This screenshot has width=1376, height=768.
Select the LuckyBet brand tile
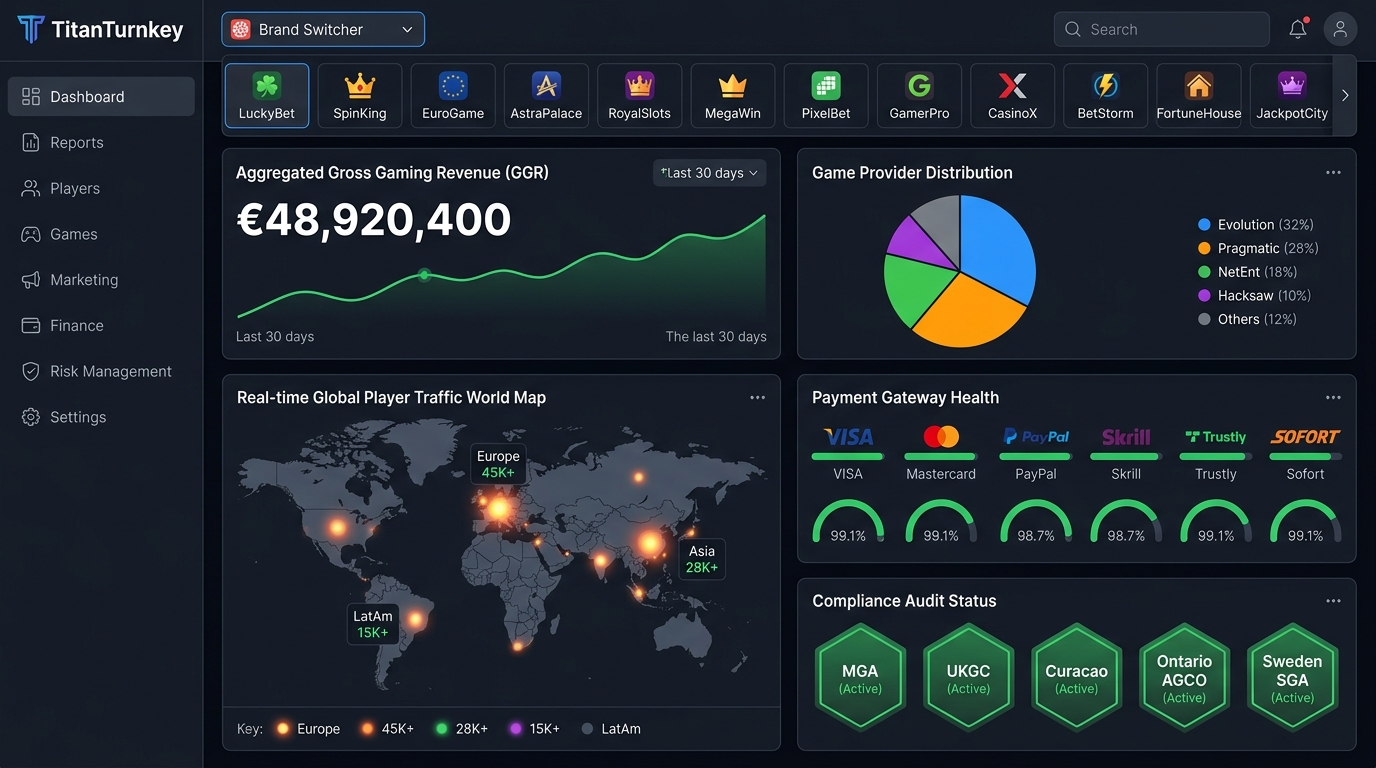pos(267,96)
